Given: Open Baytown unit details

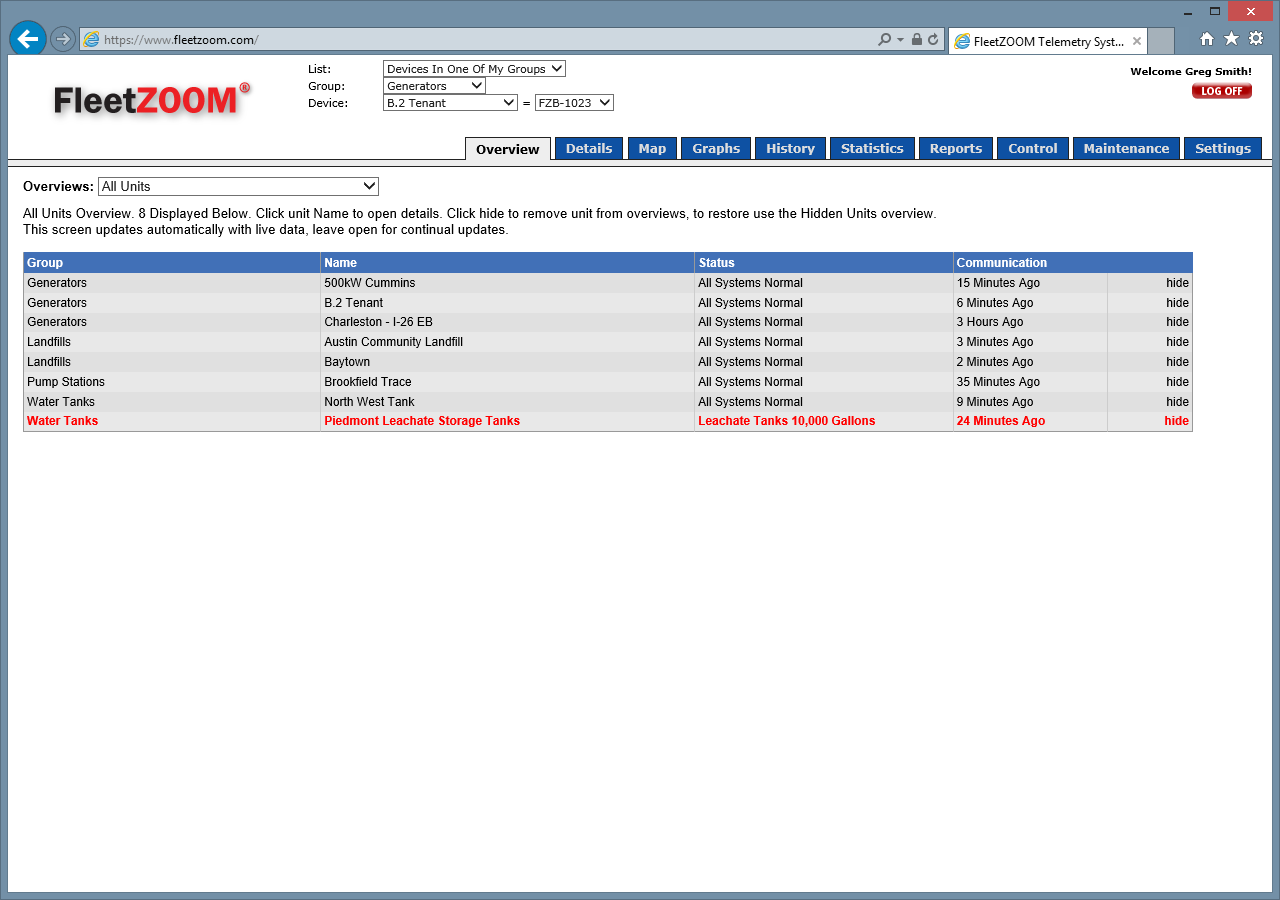Looking at the screenshot, I should (x=347, y=362).
